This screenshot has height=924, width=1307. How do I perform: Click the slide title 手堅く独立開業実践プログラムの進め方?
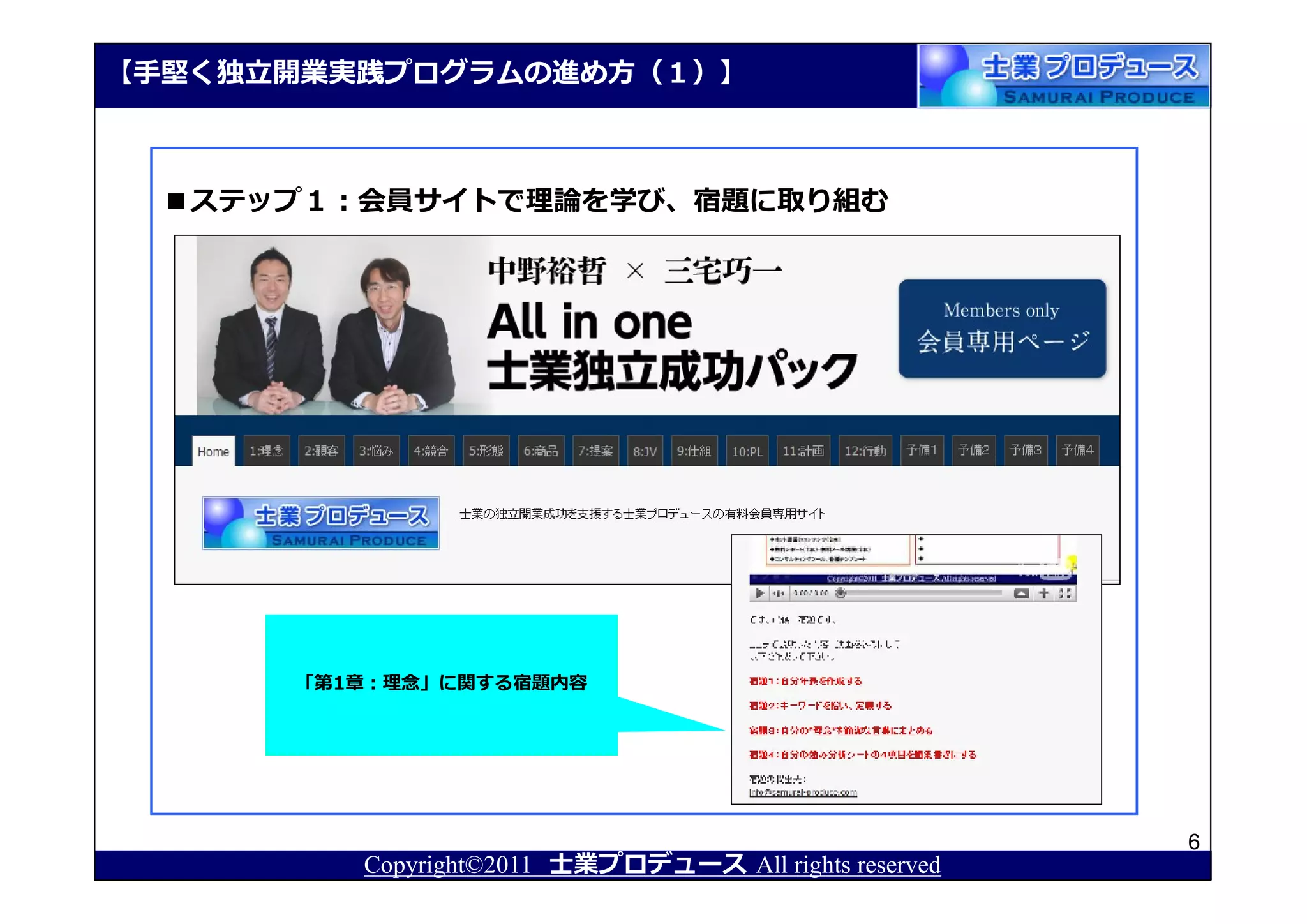click(x=425, y=72)
